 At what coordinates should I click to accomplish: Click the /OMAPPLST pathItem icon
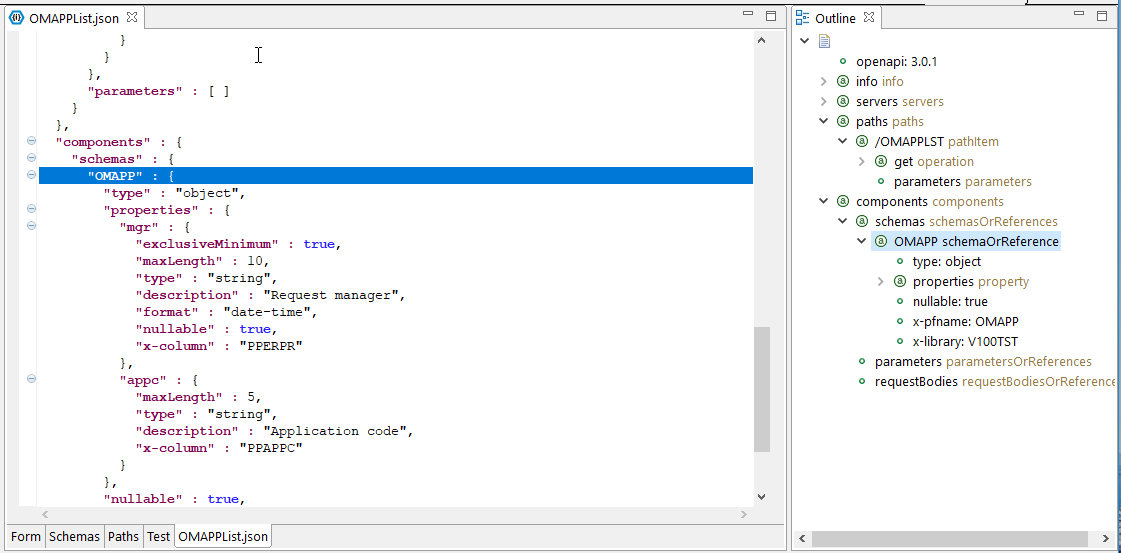point(862,141)
